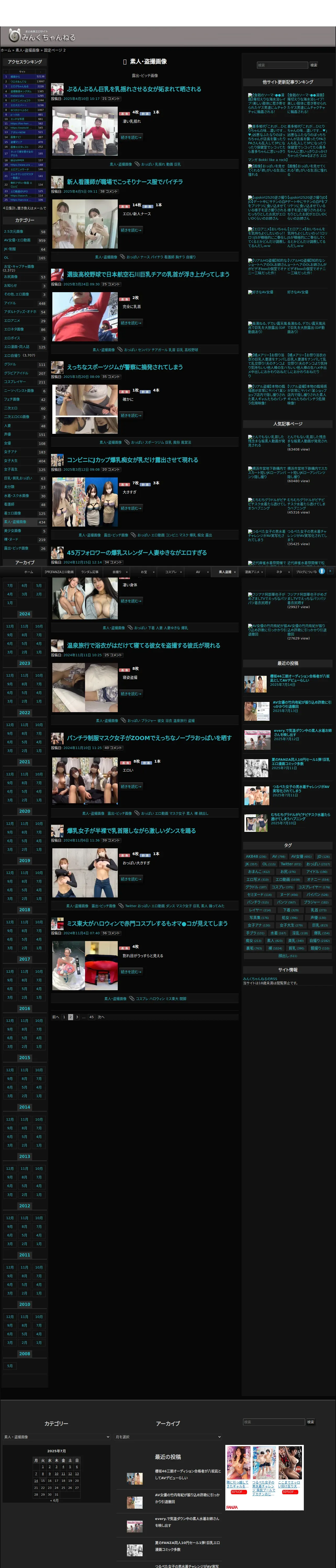The height and width of the screenshot is (1568, 336).
Task: Open the footer カテゴリー dropdown
Action: pos(56,1437)
